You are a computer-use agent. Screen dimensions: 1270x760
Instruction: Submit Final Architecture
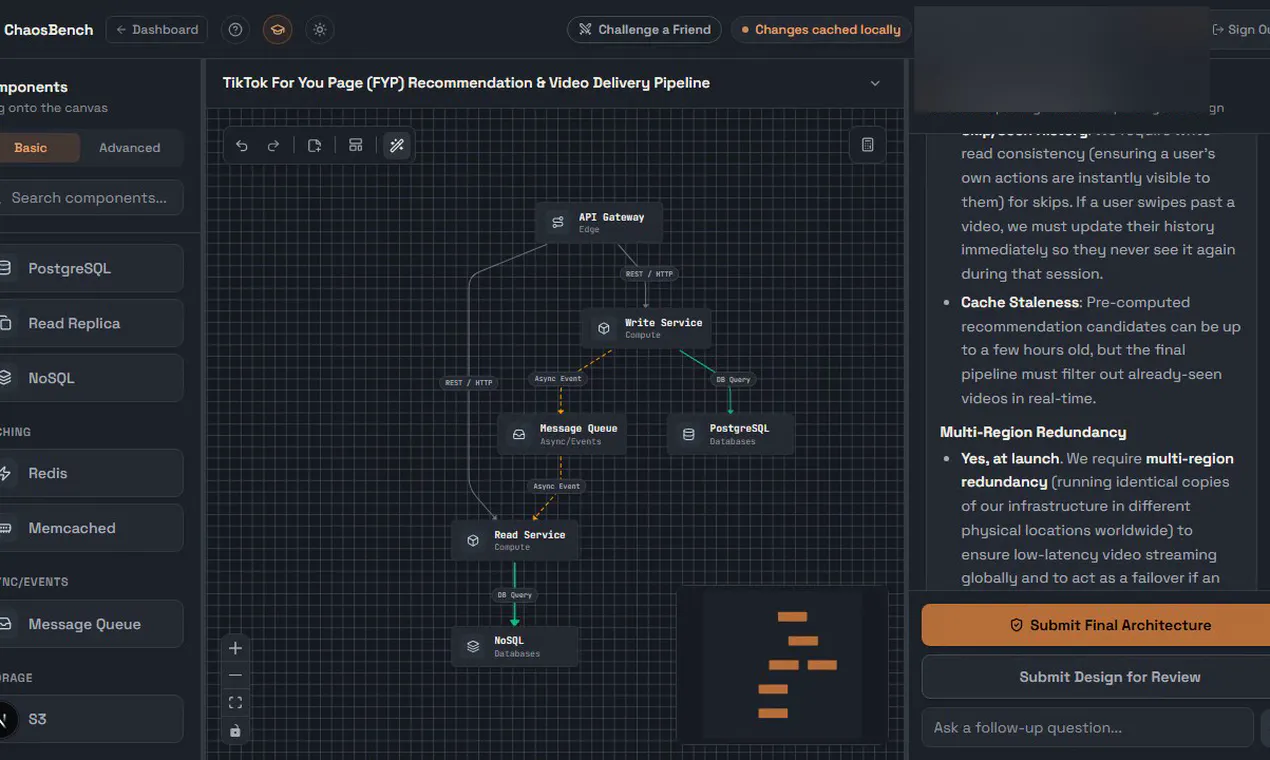pos(1096,625)
